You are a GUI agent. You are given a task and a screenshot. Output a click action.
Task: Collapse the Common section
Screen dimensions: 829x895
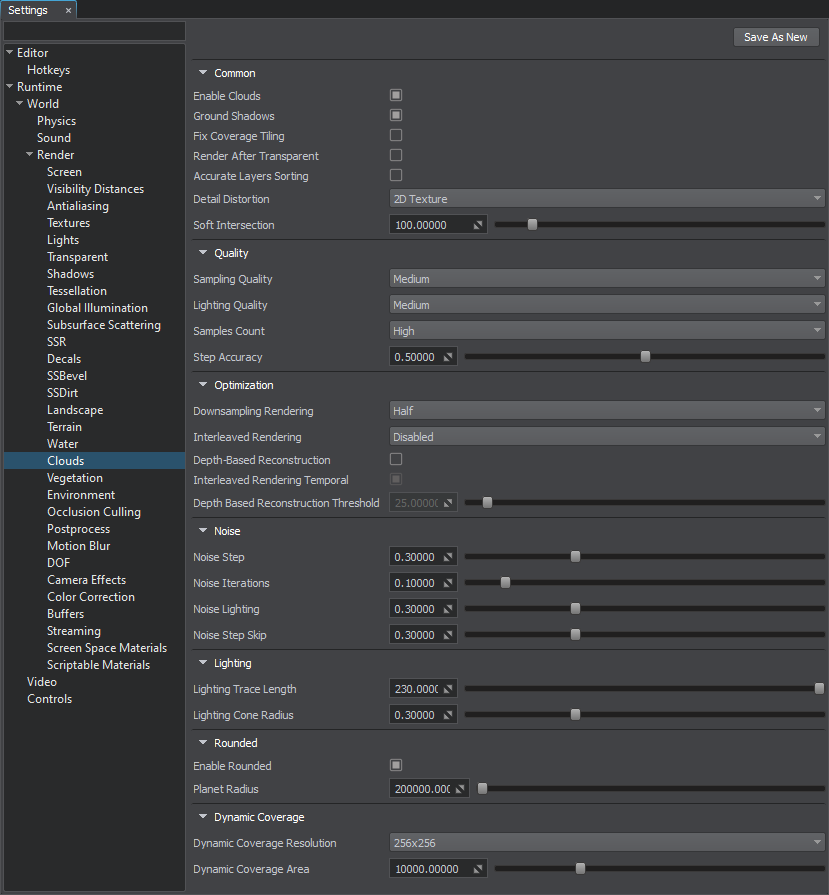203,72
